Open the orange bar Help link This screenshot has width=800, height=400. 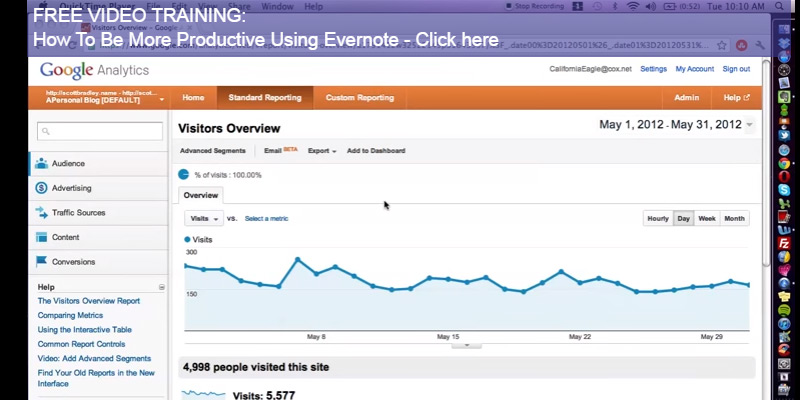click(736, 97)
